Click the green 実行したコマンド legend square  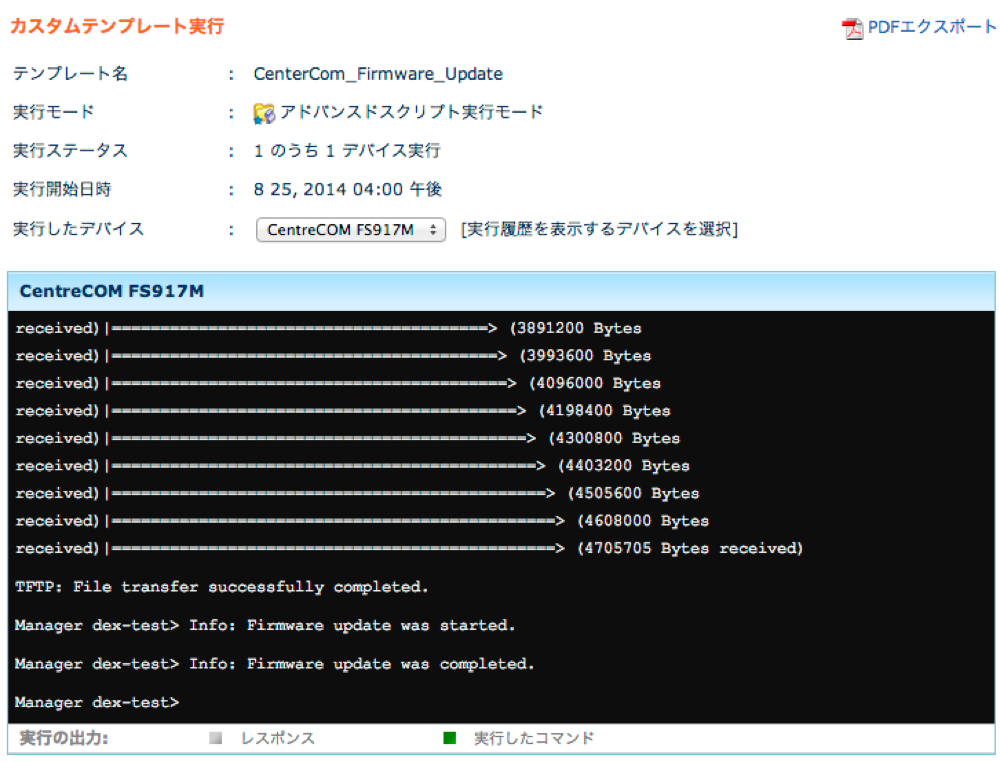(x=450, y=738)
